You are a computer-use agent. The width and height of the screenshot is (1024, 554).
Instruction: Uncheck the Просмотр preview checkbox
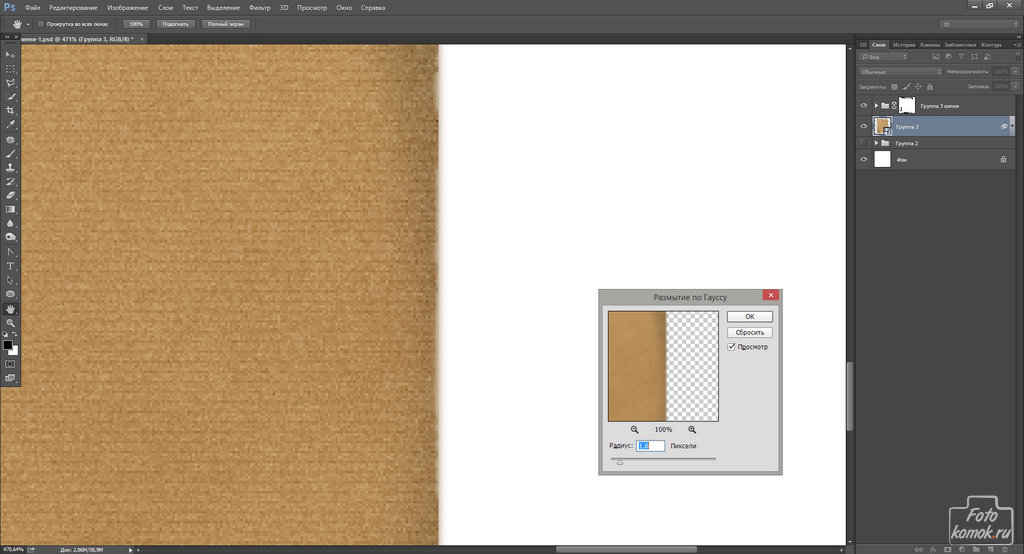[x=732, y=347]
